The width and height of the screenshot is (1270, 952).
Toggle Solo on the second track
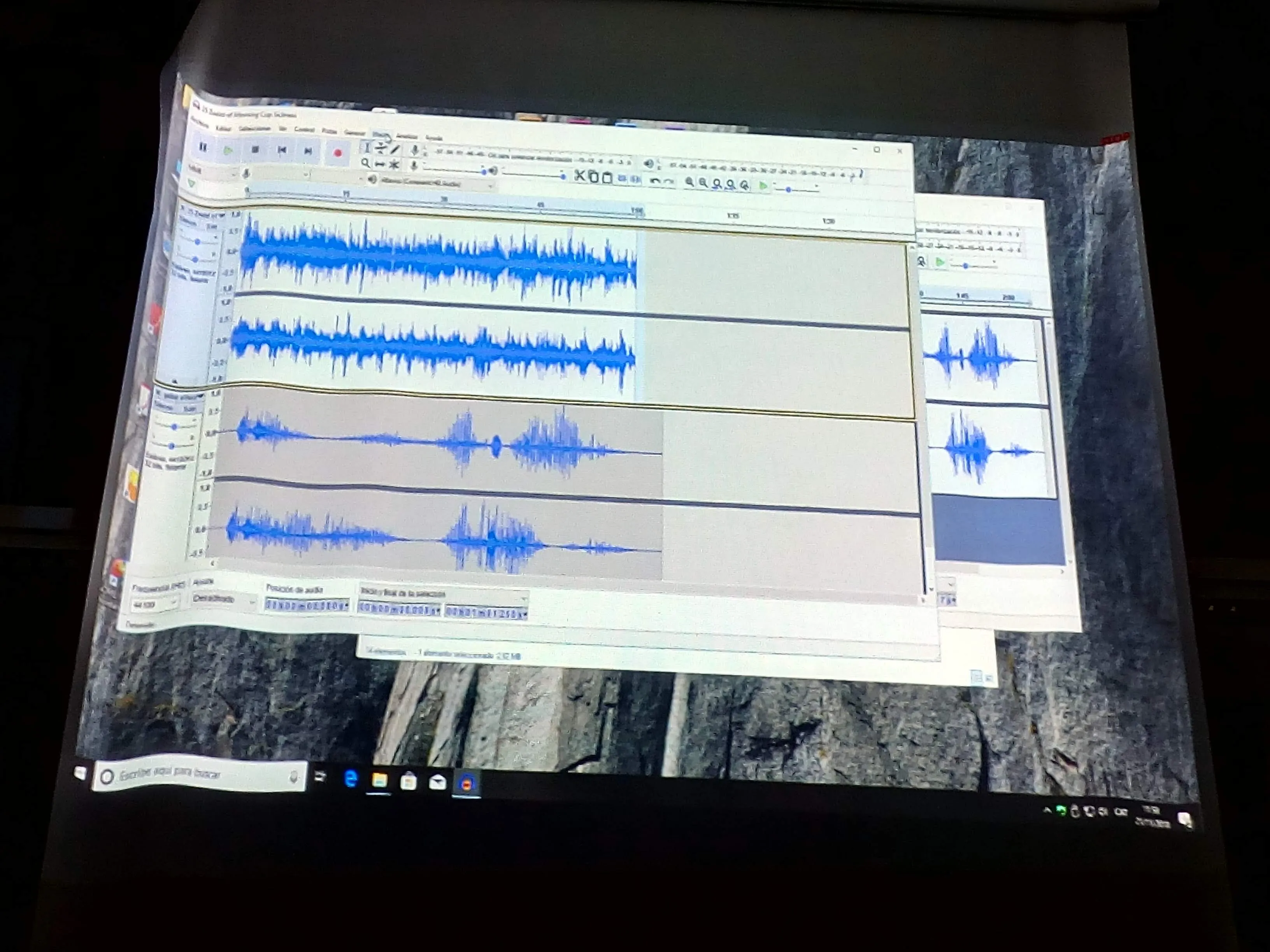190,409
